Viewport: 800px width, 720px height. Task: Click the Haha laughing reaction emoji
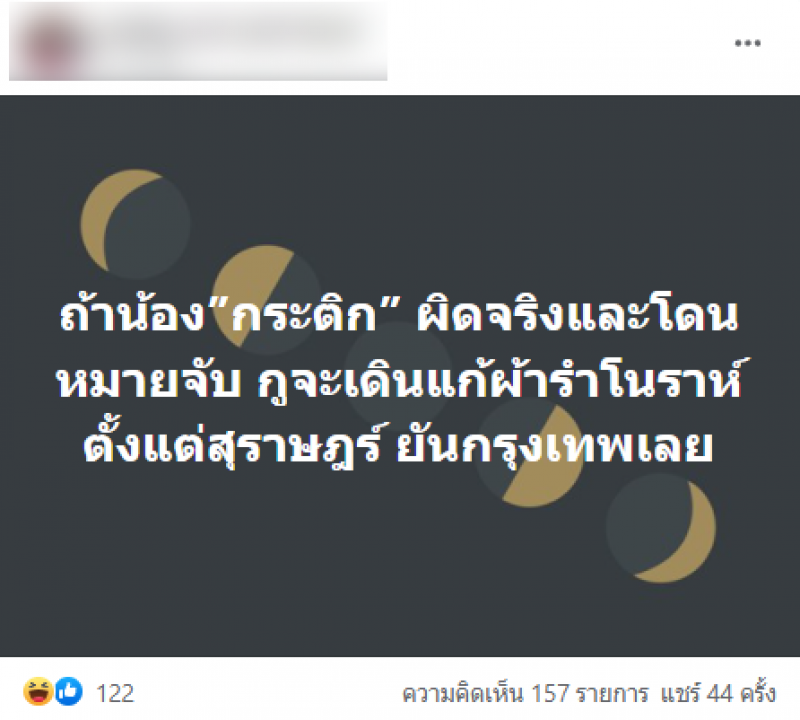click(38, 691)
